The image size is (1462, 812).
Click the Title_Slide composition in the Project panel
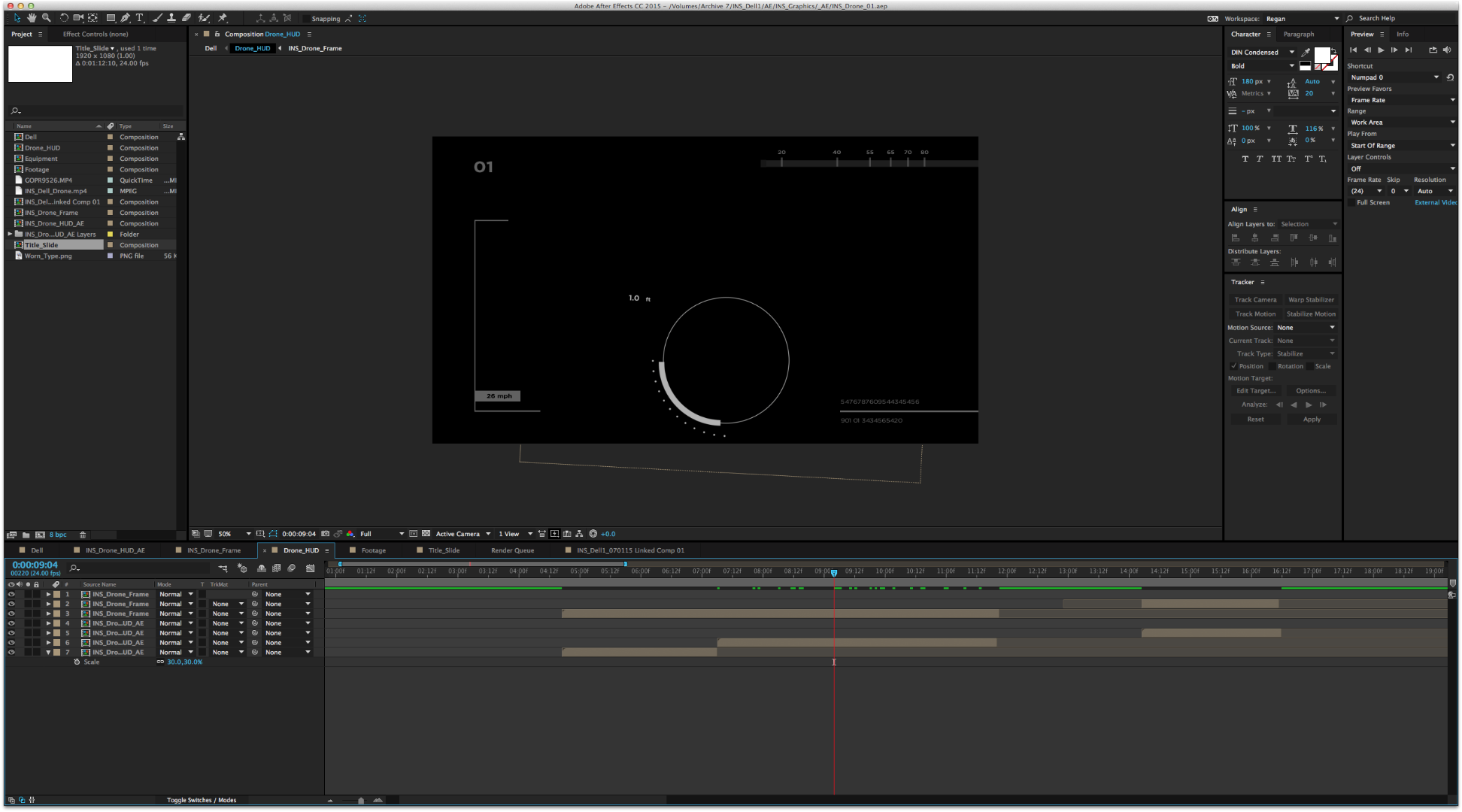tap(41, 244)
